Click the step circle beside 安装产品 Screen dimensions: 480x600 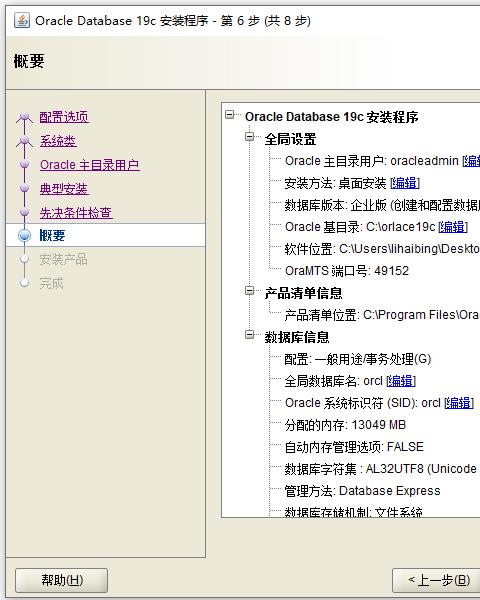pos(24,259)
